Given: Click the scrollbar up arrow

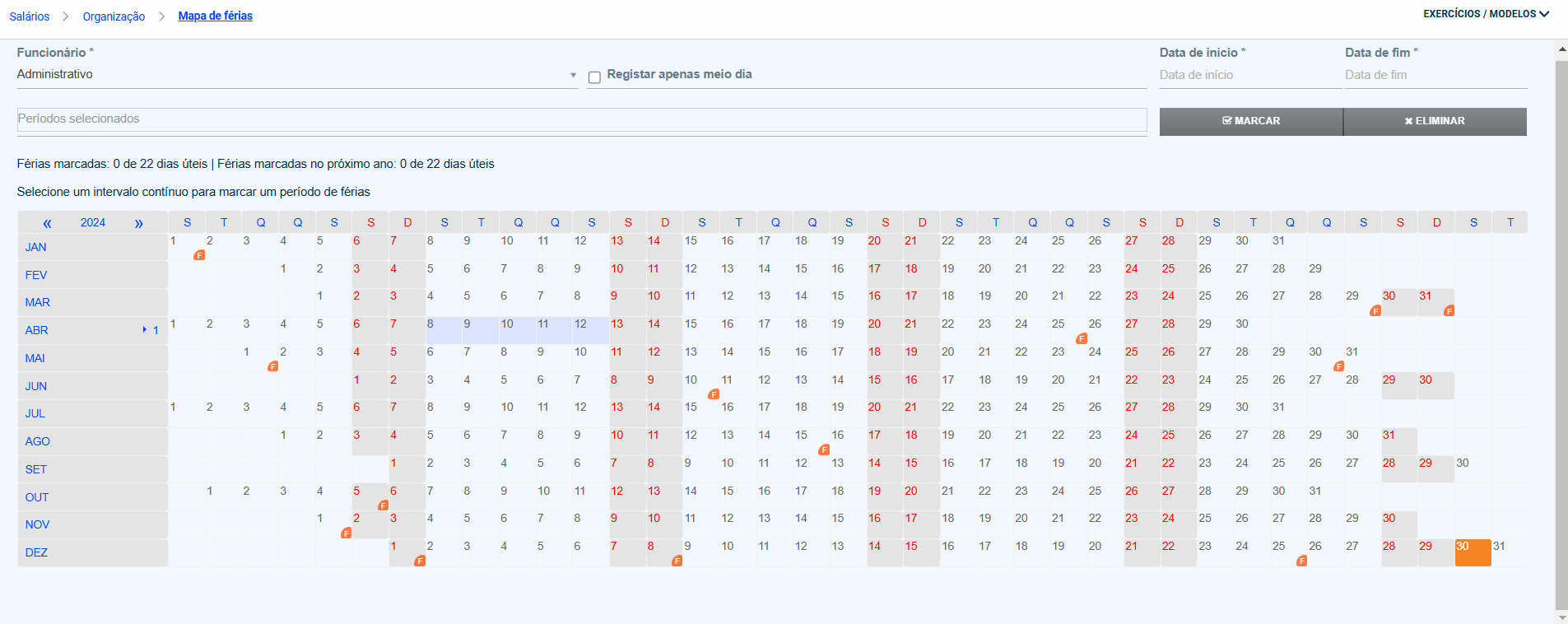Looking at the screenshot, I should 1561,50.
